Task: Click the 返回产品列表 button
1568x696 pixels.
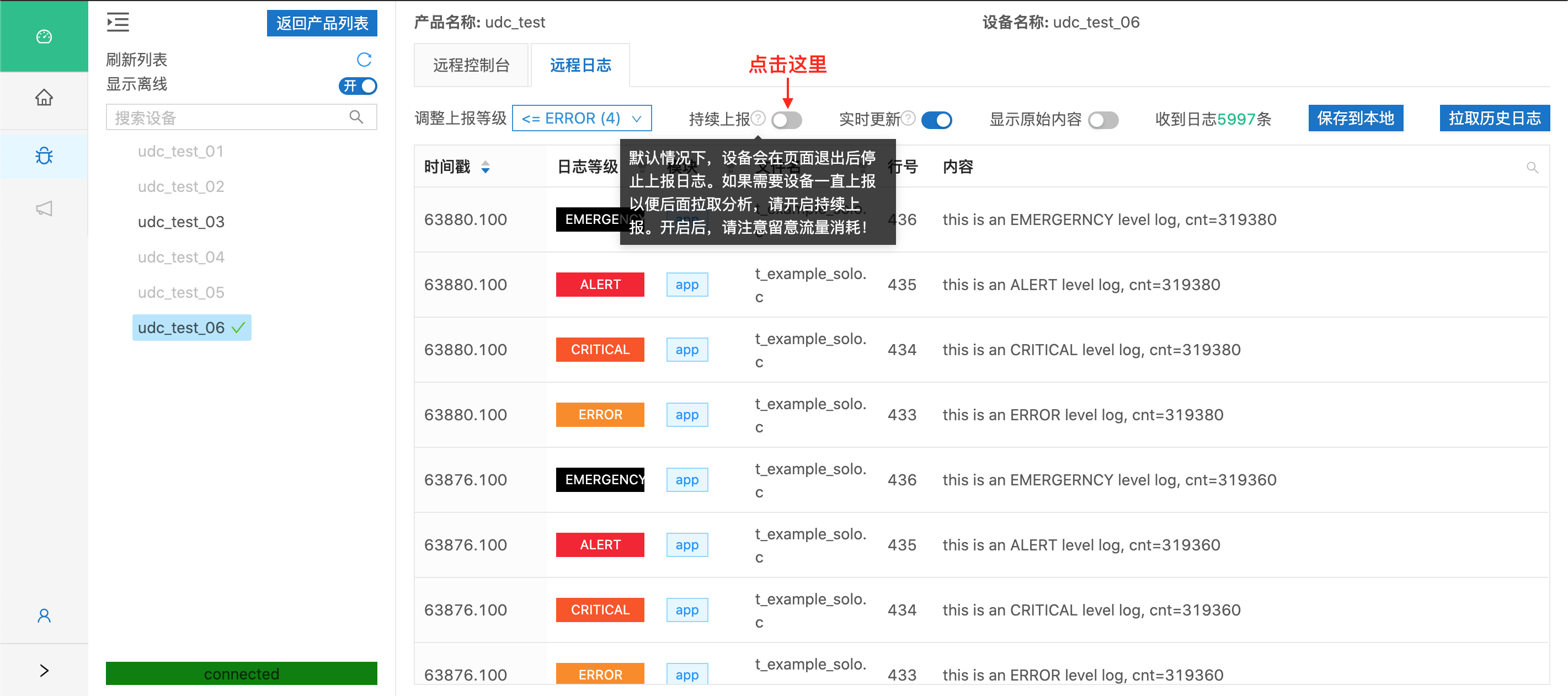Action: (322, 23)
